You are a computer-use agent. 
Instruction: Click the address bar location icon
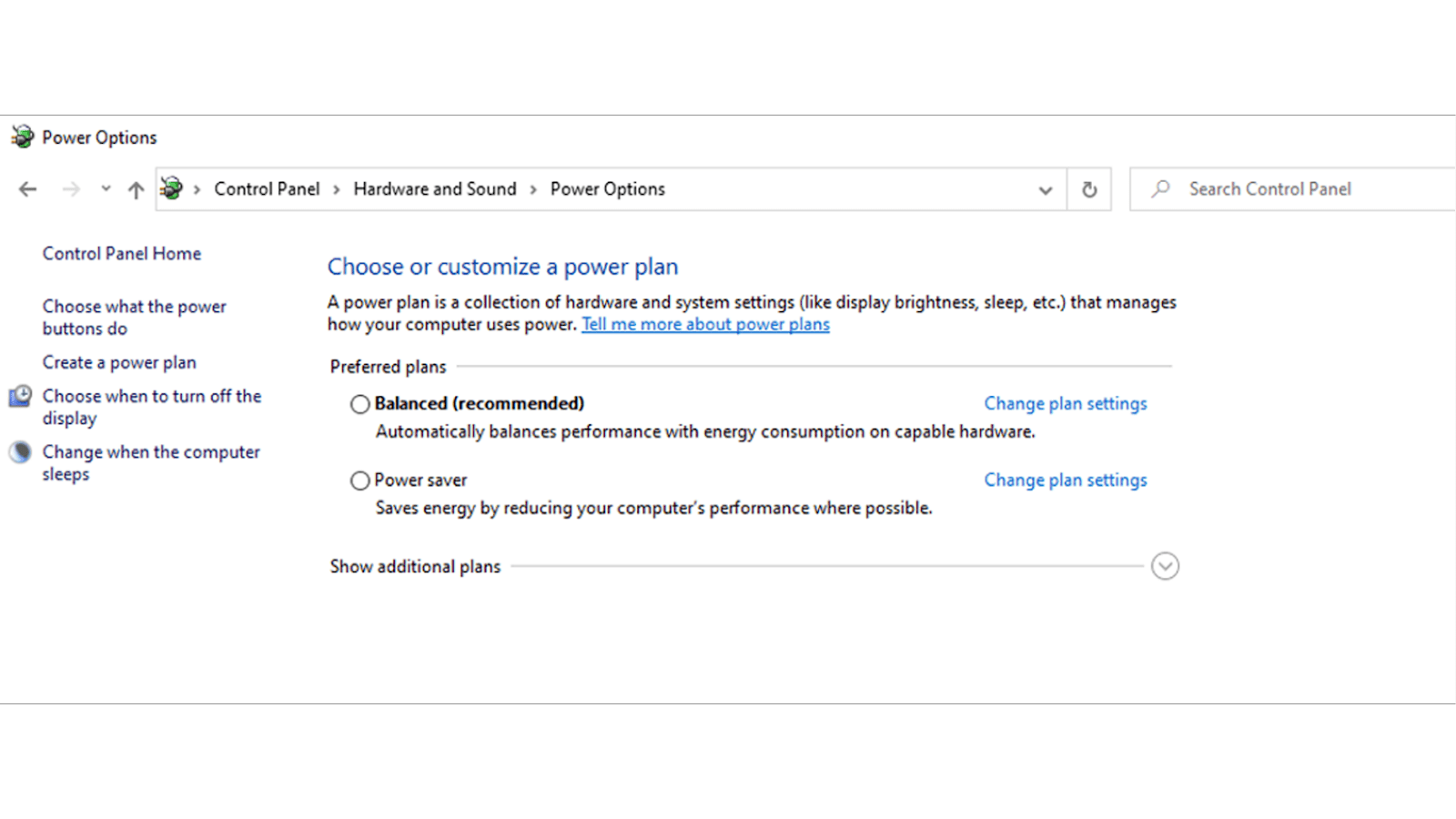tap(171, 189)
